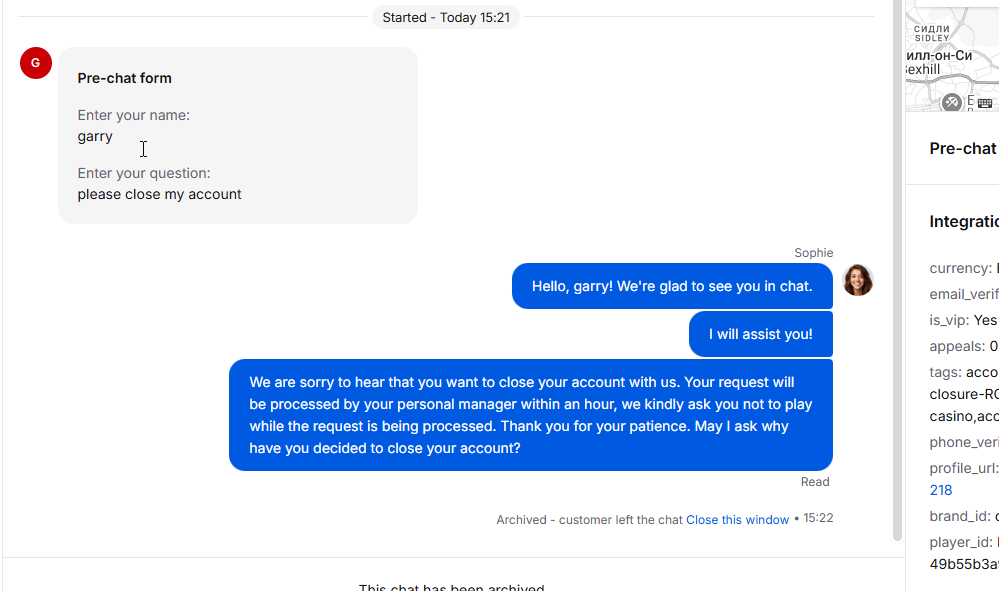
Task: Click the account closure reply message
Action: 531,415
